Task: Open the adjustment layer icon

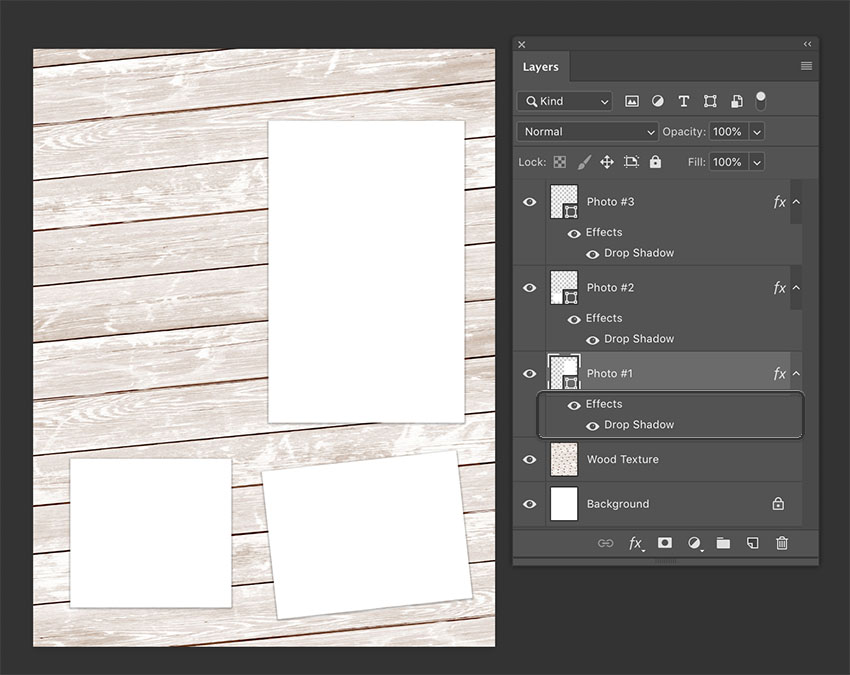Action: pos(694,543)
